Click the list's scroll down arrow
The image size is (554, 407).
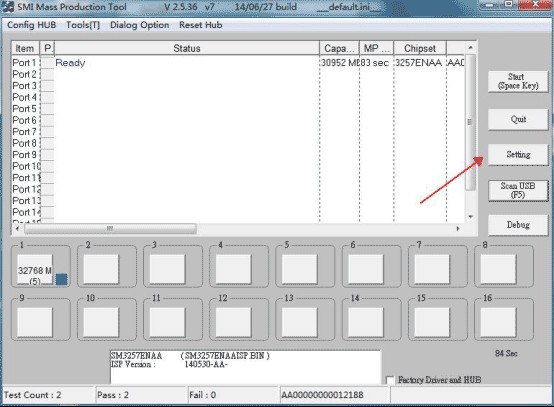coord(470,216)
